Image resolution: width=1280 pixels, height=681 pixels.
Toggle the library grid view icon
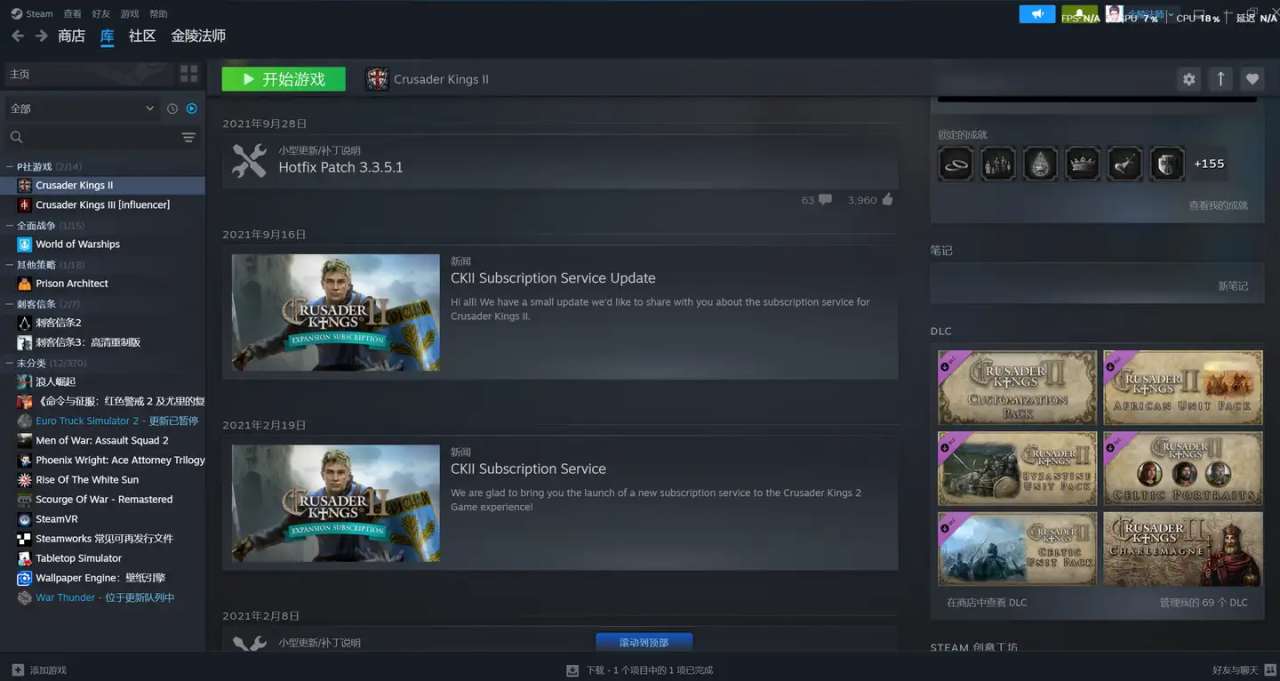(x=189, y=74)
